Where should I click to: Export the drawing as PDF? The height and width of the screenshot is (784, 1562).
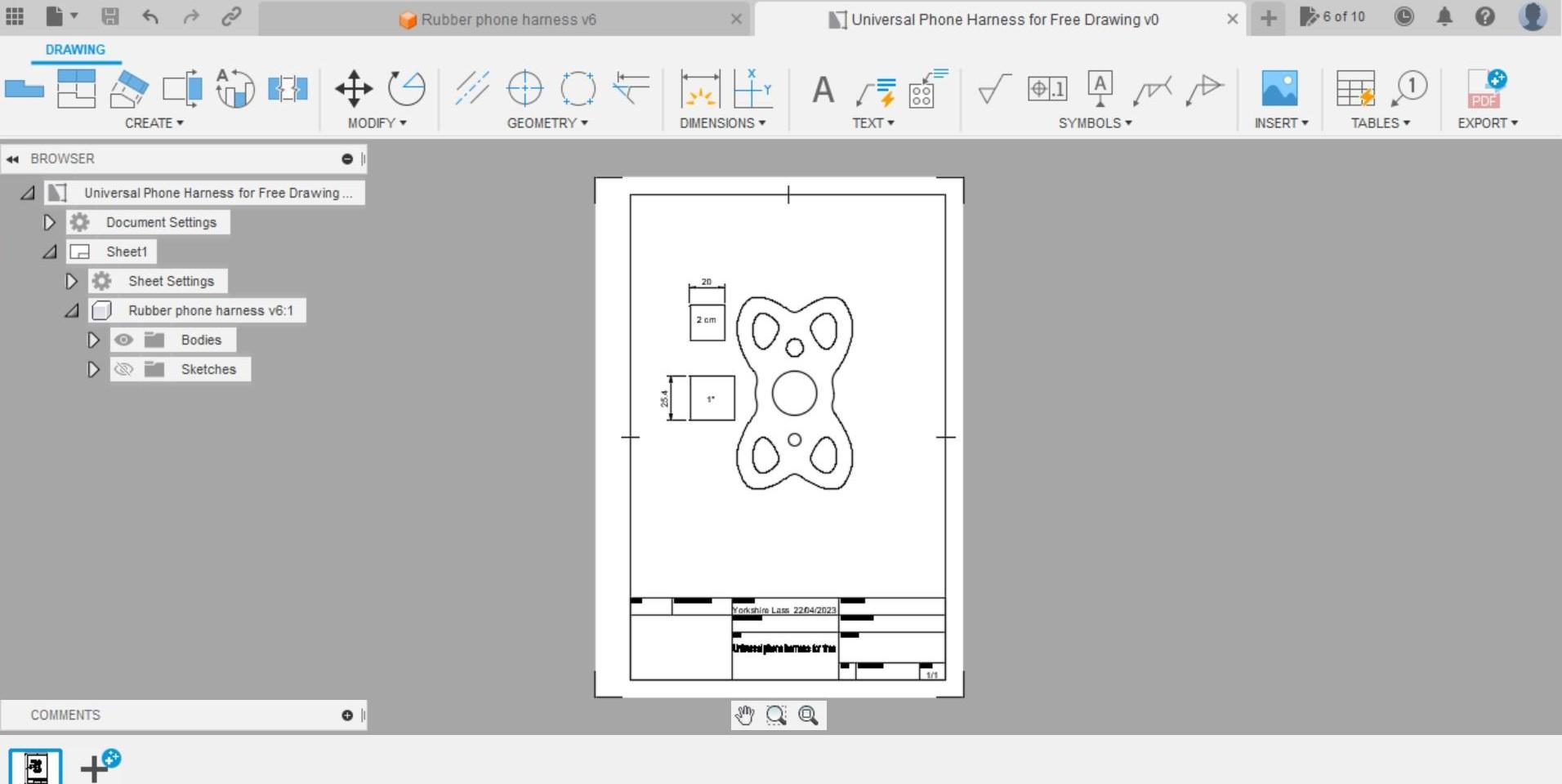pos(1486,88)
